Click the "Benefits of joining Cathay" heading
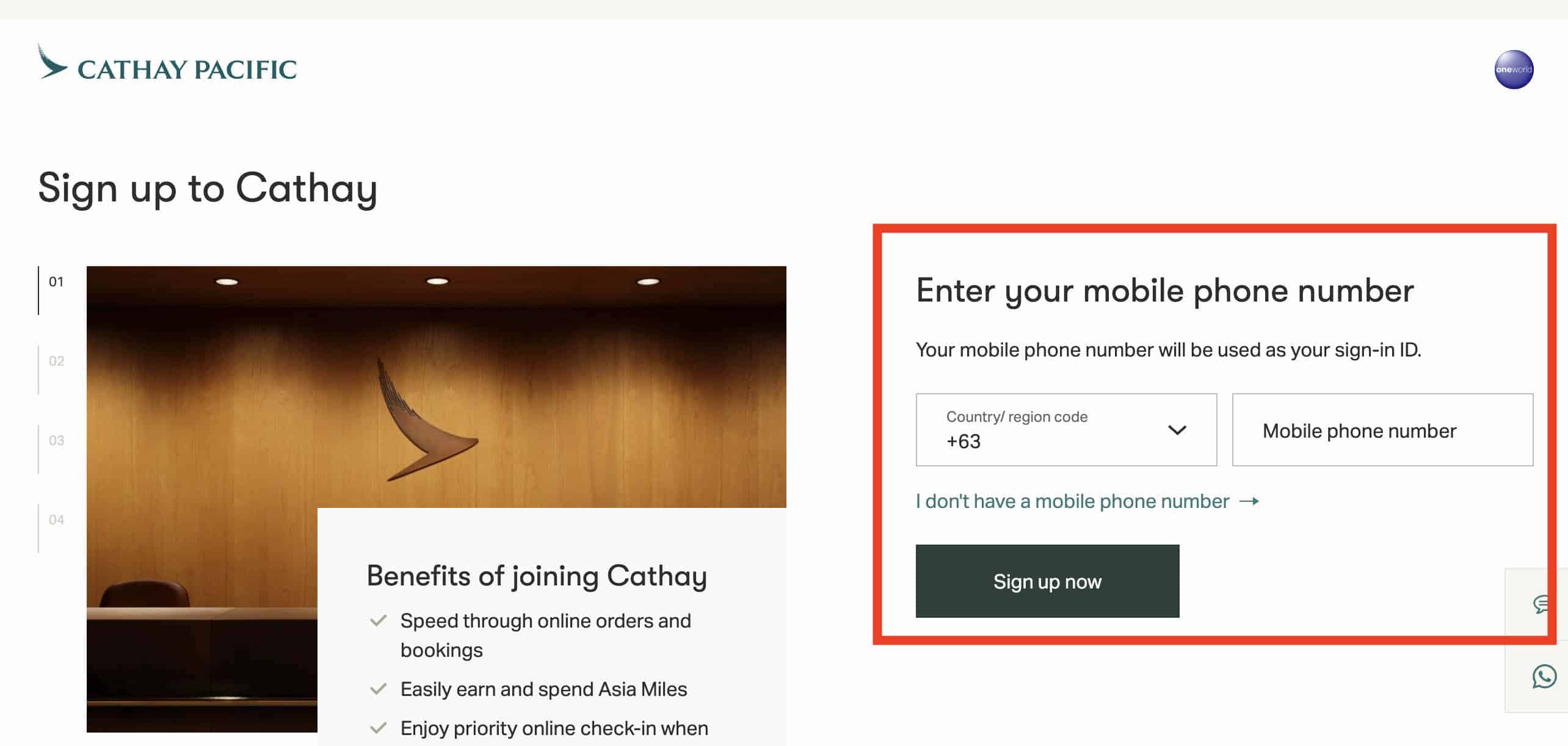Screen dimensions: 1568x746 (537, 576)
